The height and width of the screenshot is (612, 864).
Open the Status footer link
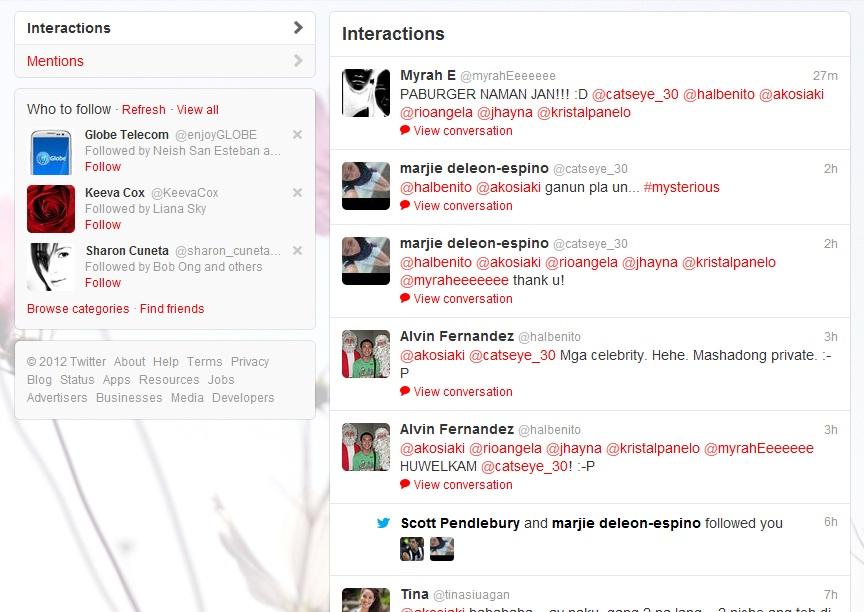tap(77, 380)
